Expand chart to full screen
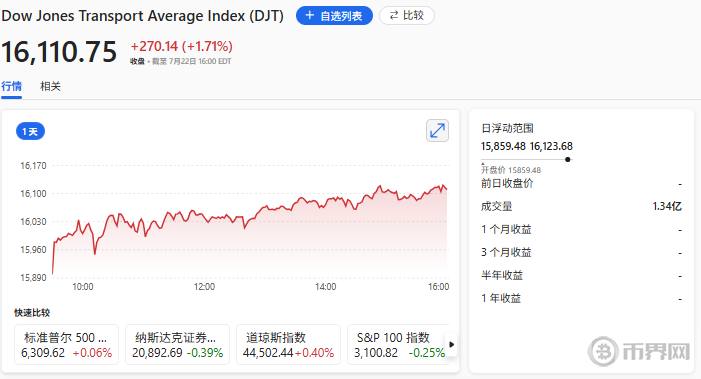This screenshot has width=701, height=379. coord(437,131)
